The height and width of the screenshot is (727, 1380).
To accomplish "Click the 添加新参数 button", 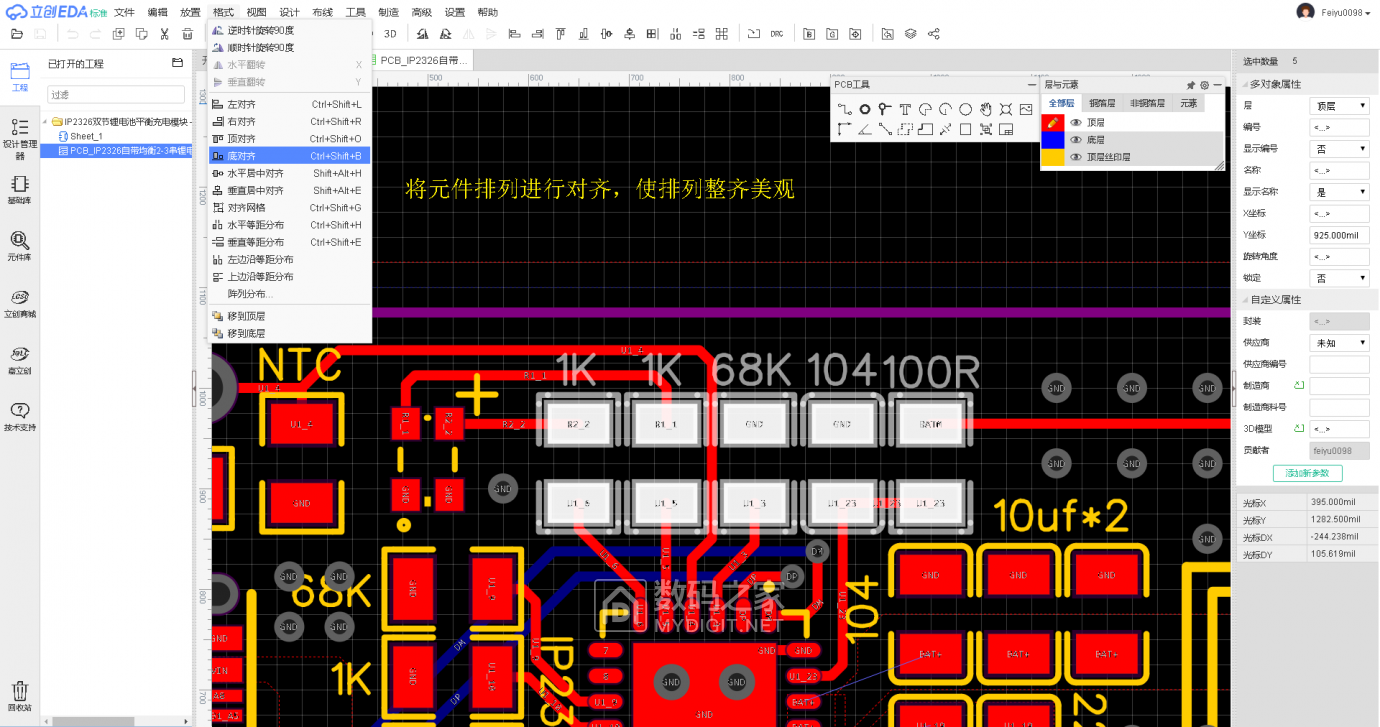I will coord(1307,473).
